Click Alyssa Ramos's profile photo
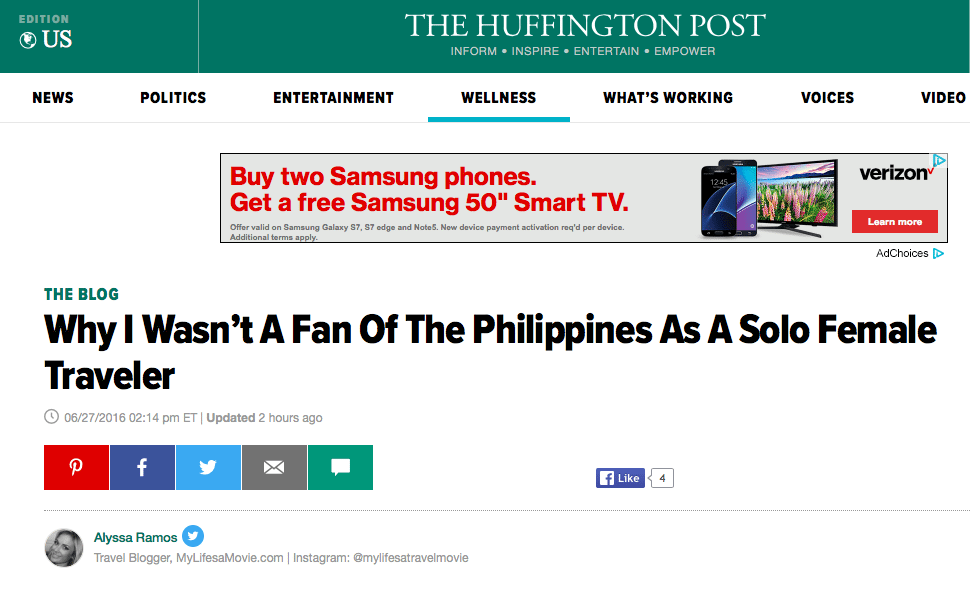This screenshot has width=970, height=590. click(x=63, y=548)
